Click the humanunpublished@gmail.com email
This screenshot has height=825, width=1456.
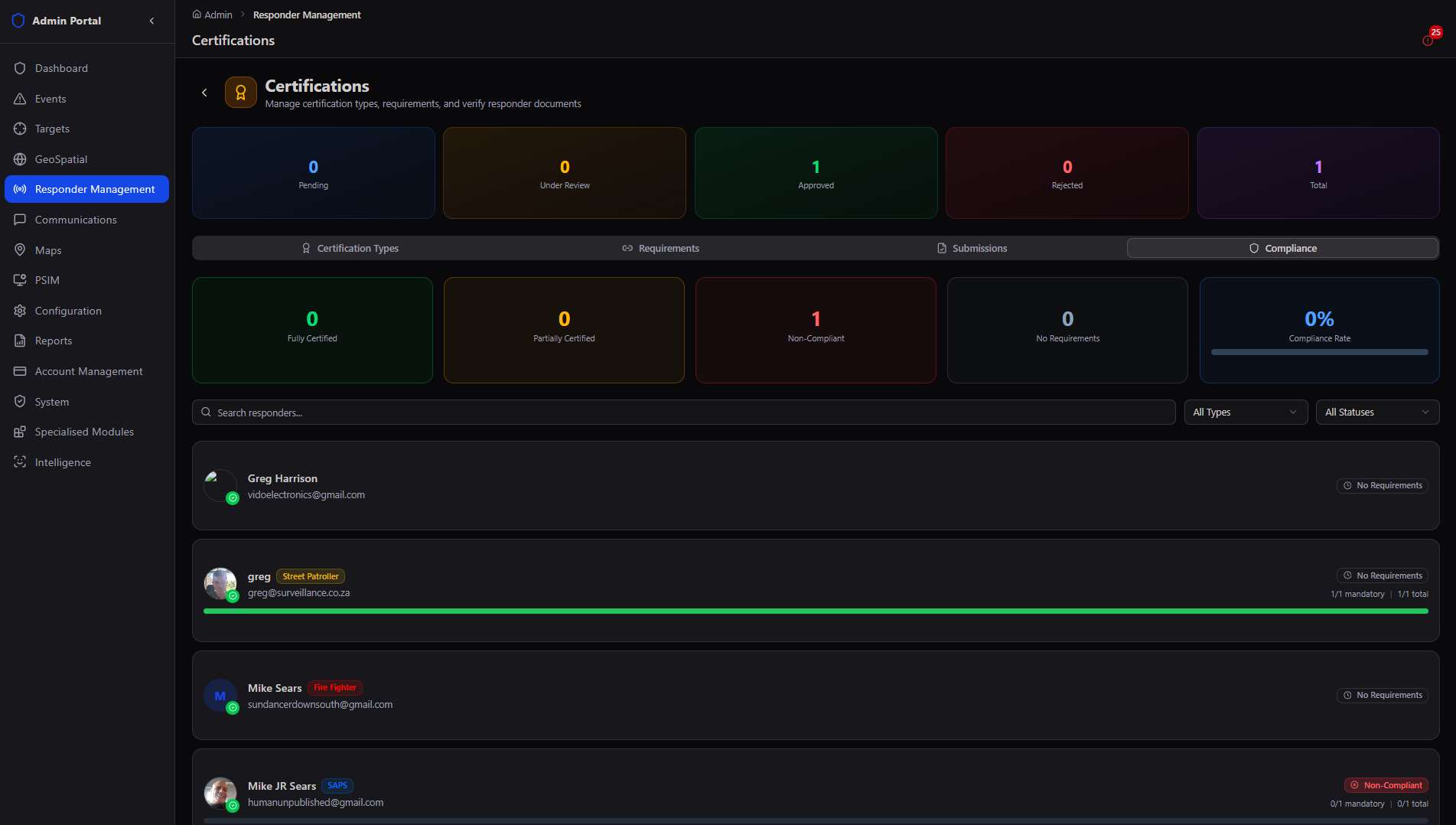pyautogui.click(x=316, y=803)
